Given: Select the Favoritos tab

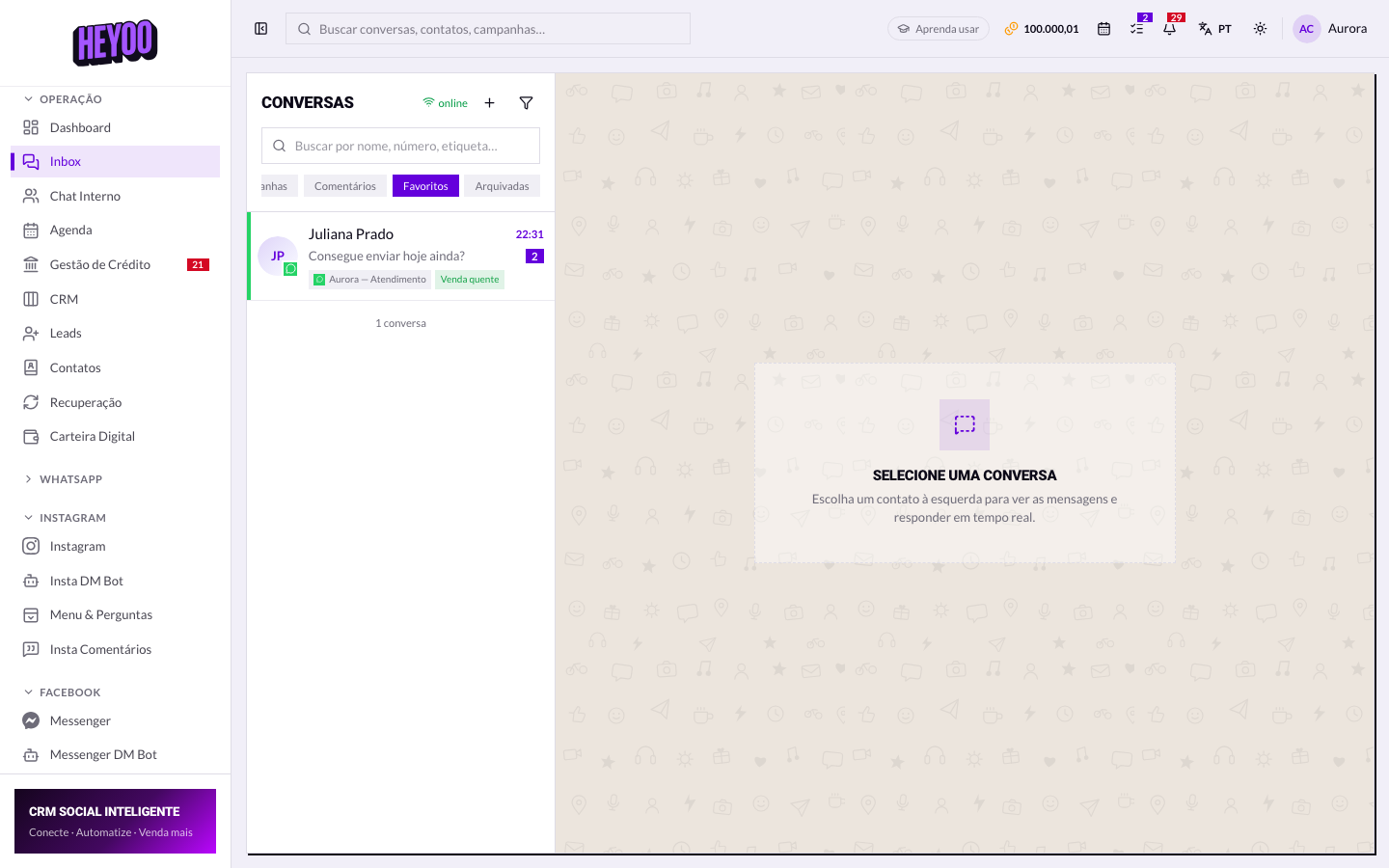Looking at the screenshot, I should (425, 186).
